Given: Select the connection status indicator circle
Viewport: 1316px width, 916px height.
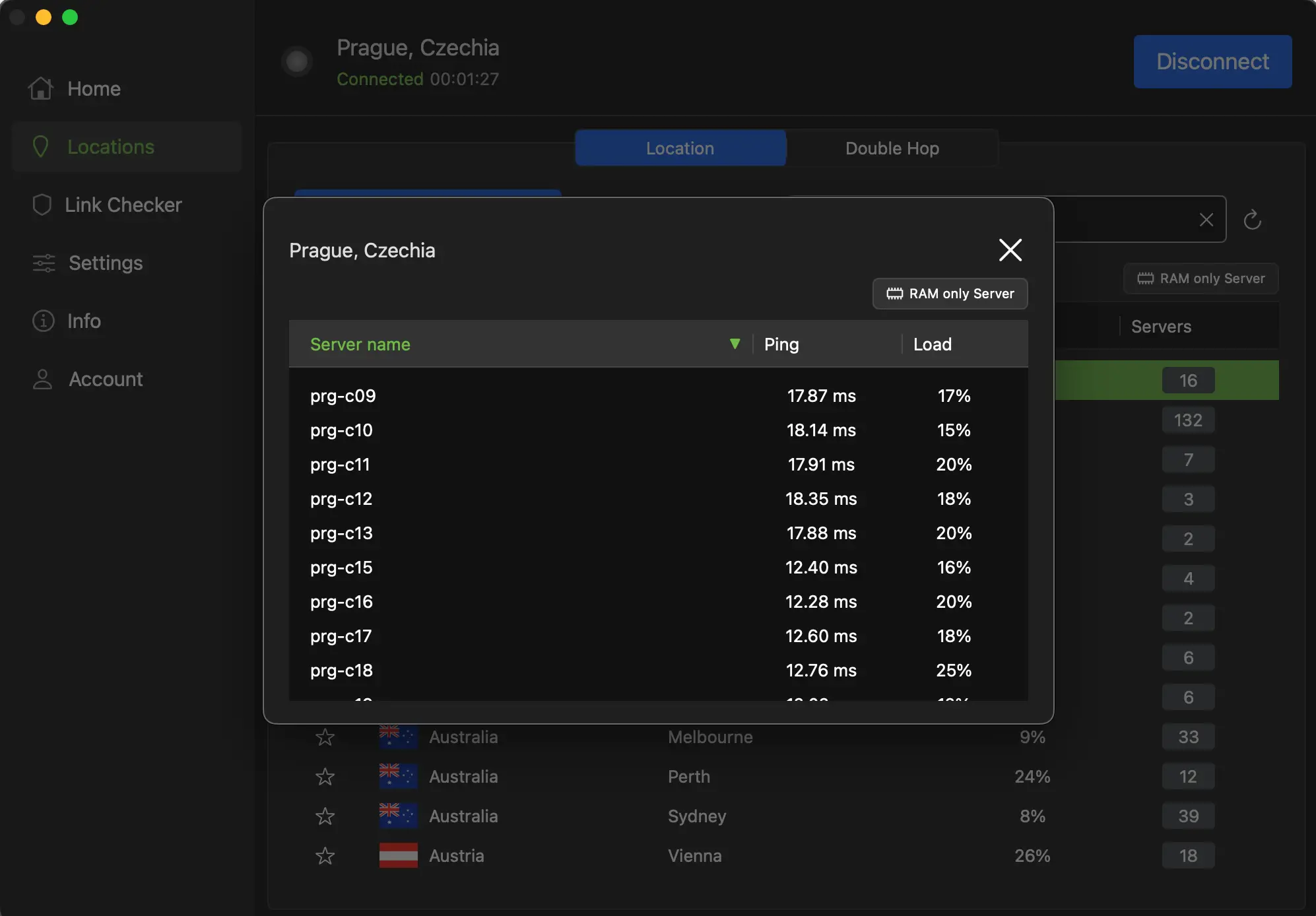Looking at the screenshot, I should pos(296,61).
